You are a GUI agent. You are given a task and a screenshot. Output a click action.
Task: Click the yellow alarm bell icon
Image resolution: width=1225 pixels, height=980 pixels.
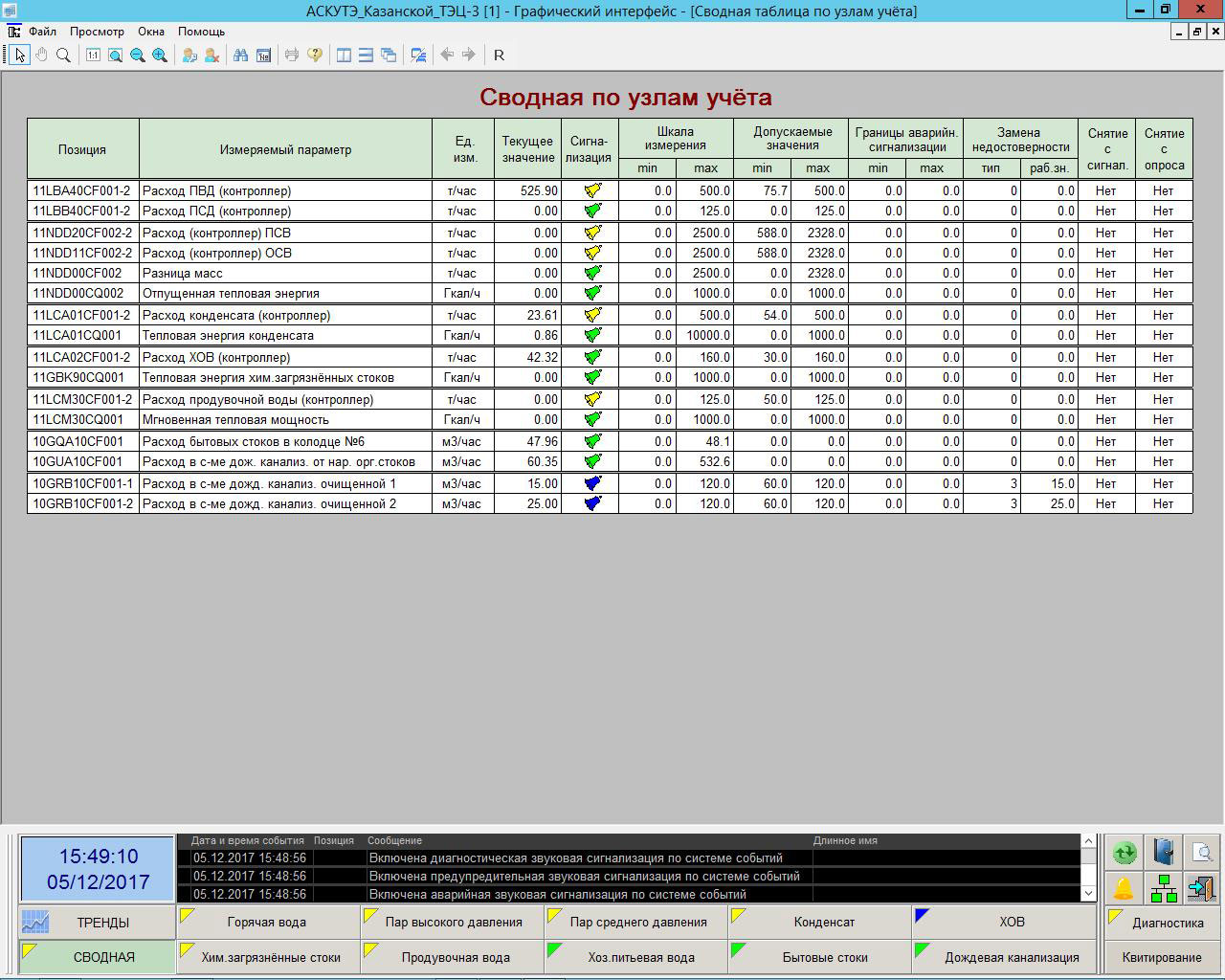pyautogui.click(x=1125, y=888)
